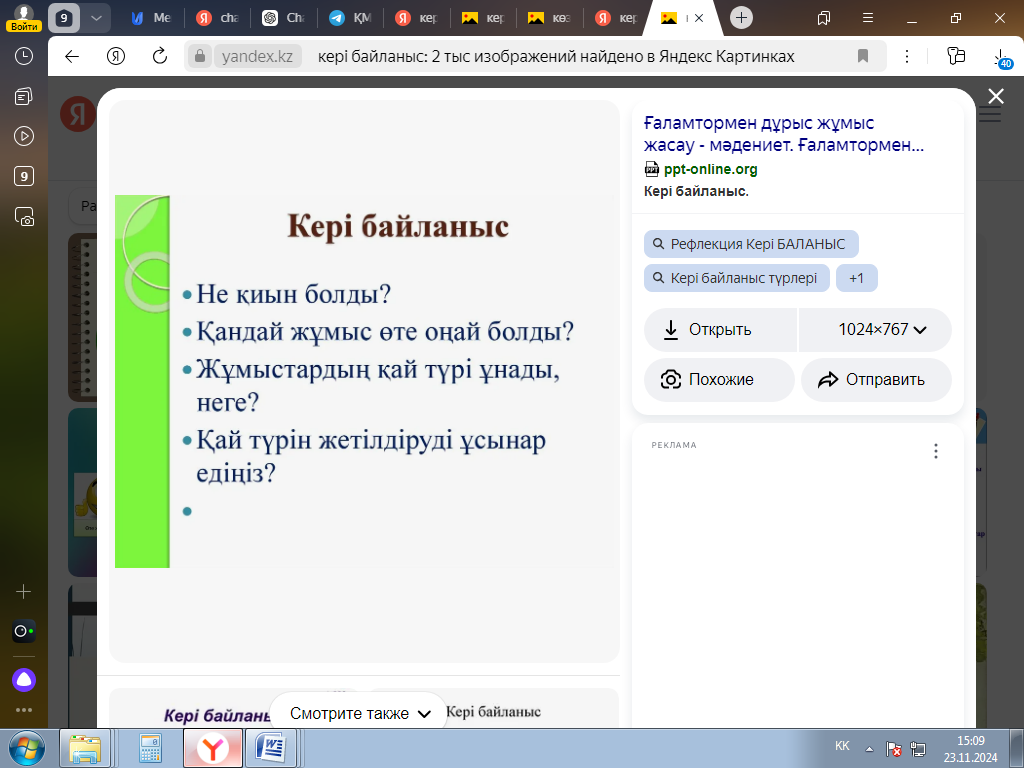Bookmark this page with the flag icon
Screen dimensions: 1024x768
(x=863, y=56)
